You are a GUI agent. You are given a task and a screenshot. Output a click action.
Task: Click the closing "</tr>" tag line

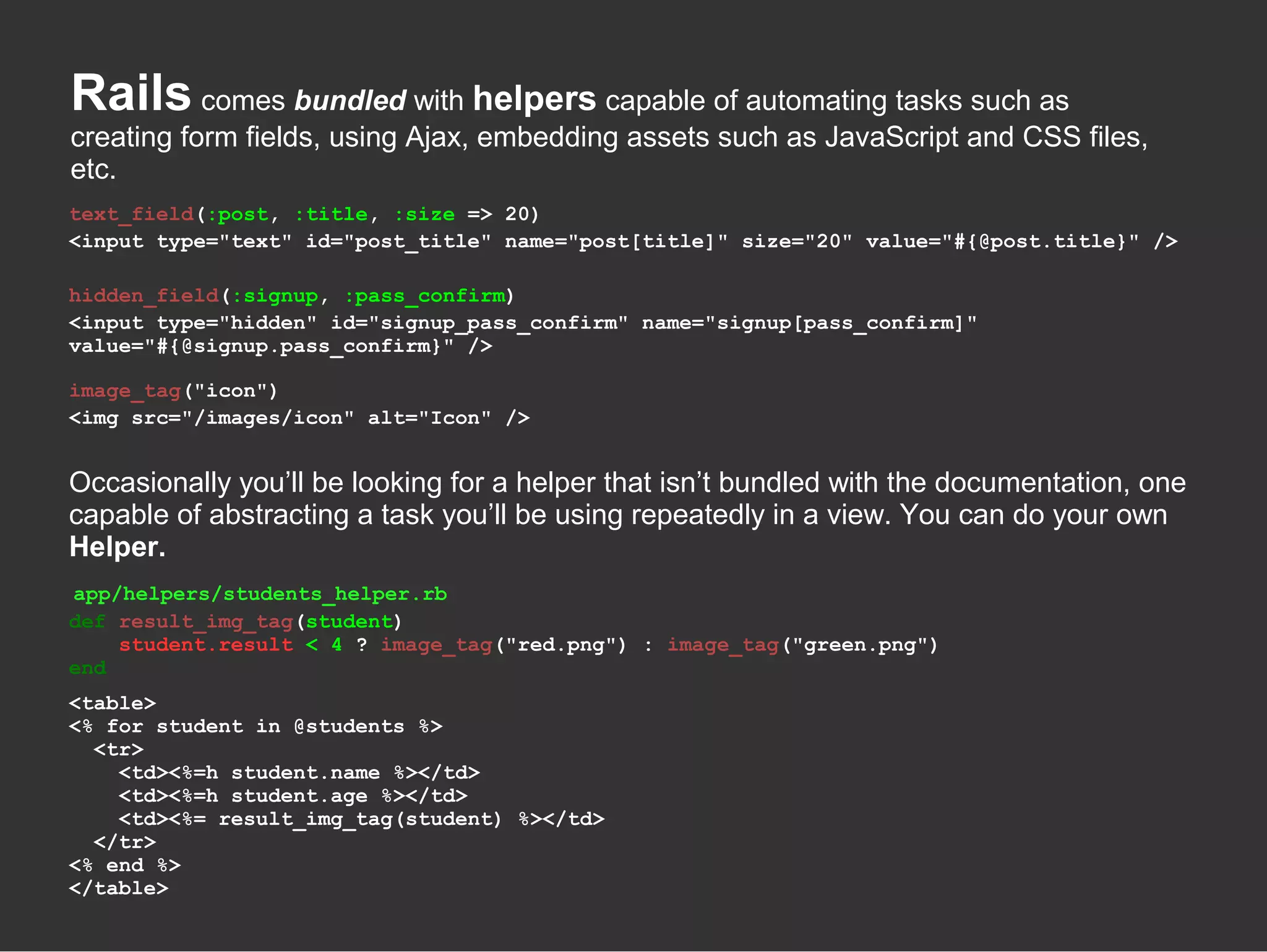(x=125, y=843)
